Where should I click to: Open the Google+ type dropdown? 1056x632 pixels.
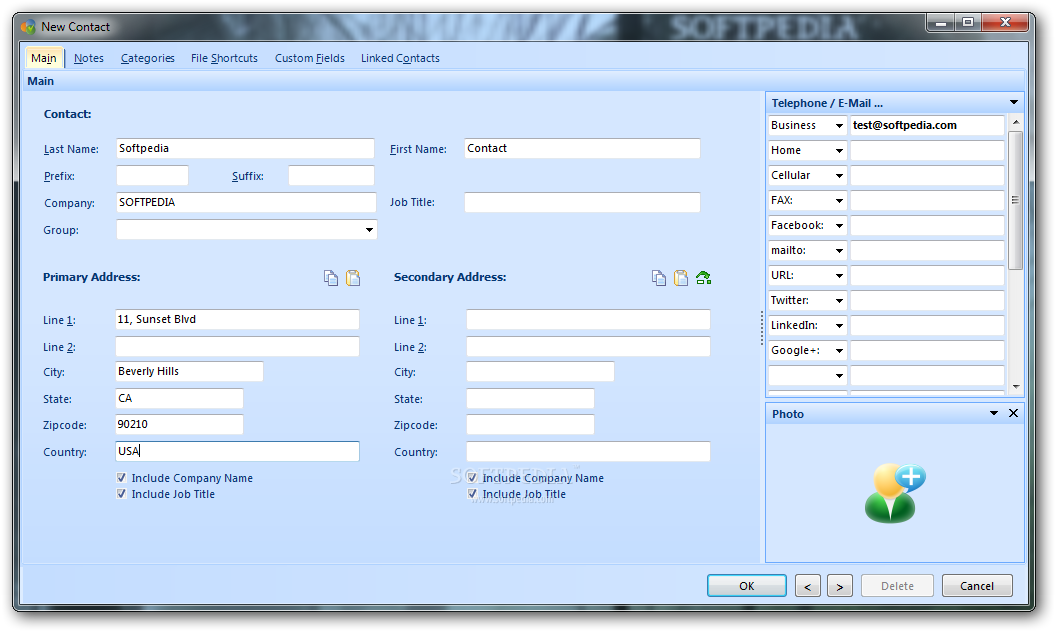coord(839,350)
